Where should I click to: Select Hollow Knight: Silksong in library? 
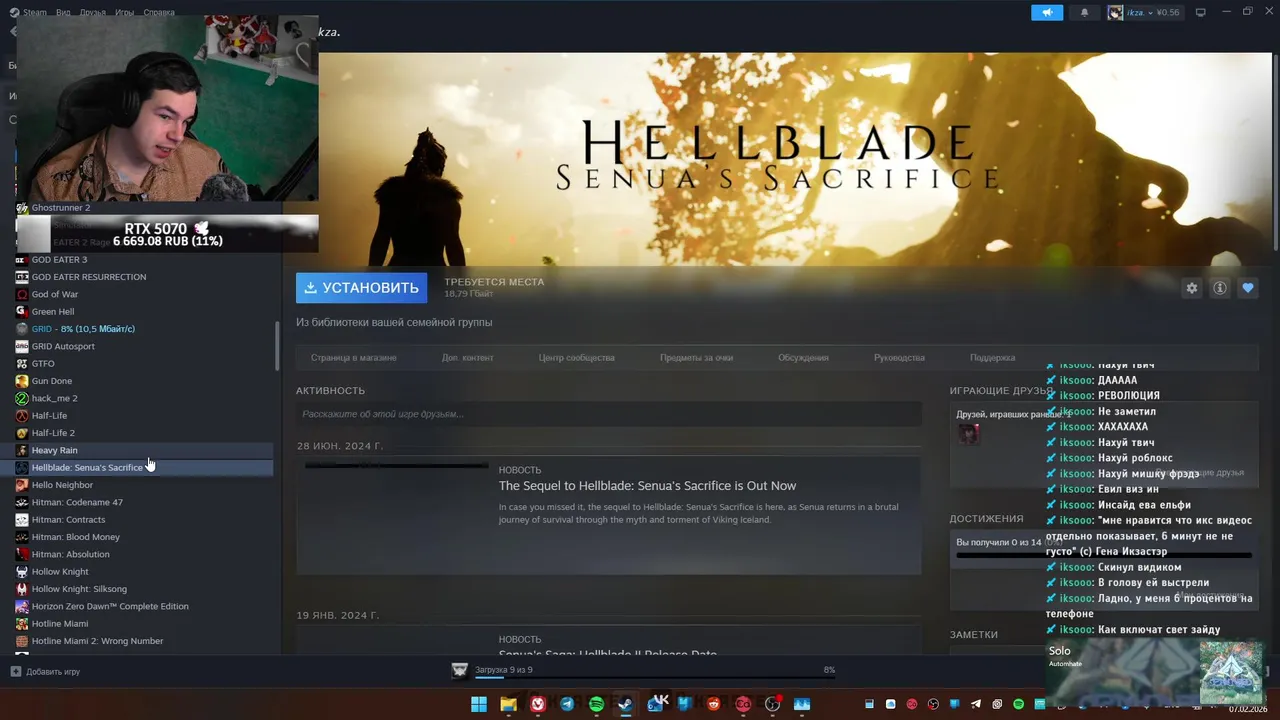tap(79, 589)
